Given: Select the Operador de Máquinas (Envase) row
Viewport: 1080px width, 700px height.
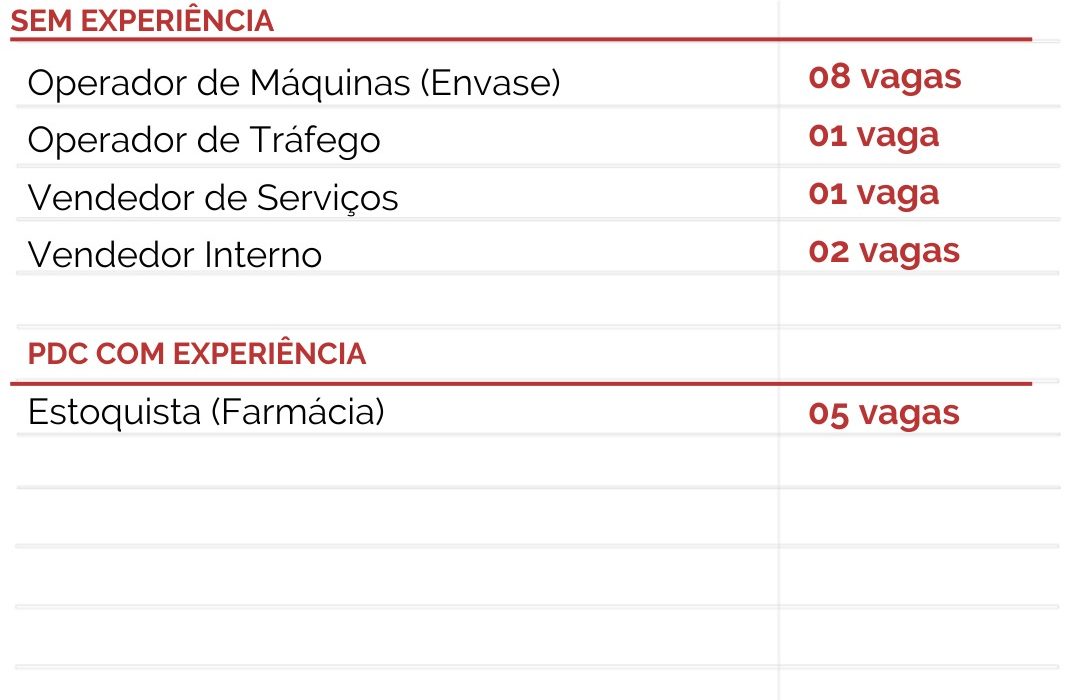Looking at the screenshot, I should pos(293,83).
